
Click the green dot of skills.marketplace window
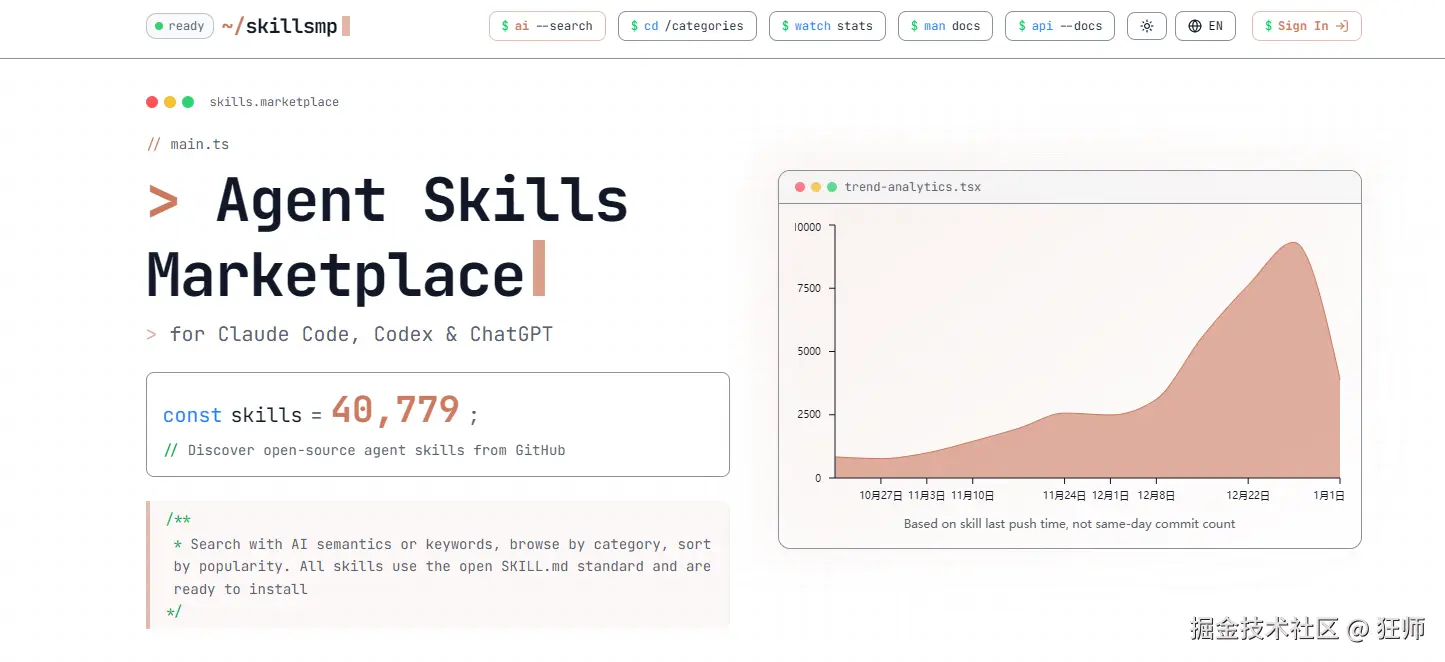click(188, 102)
